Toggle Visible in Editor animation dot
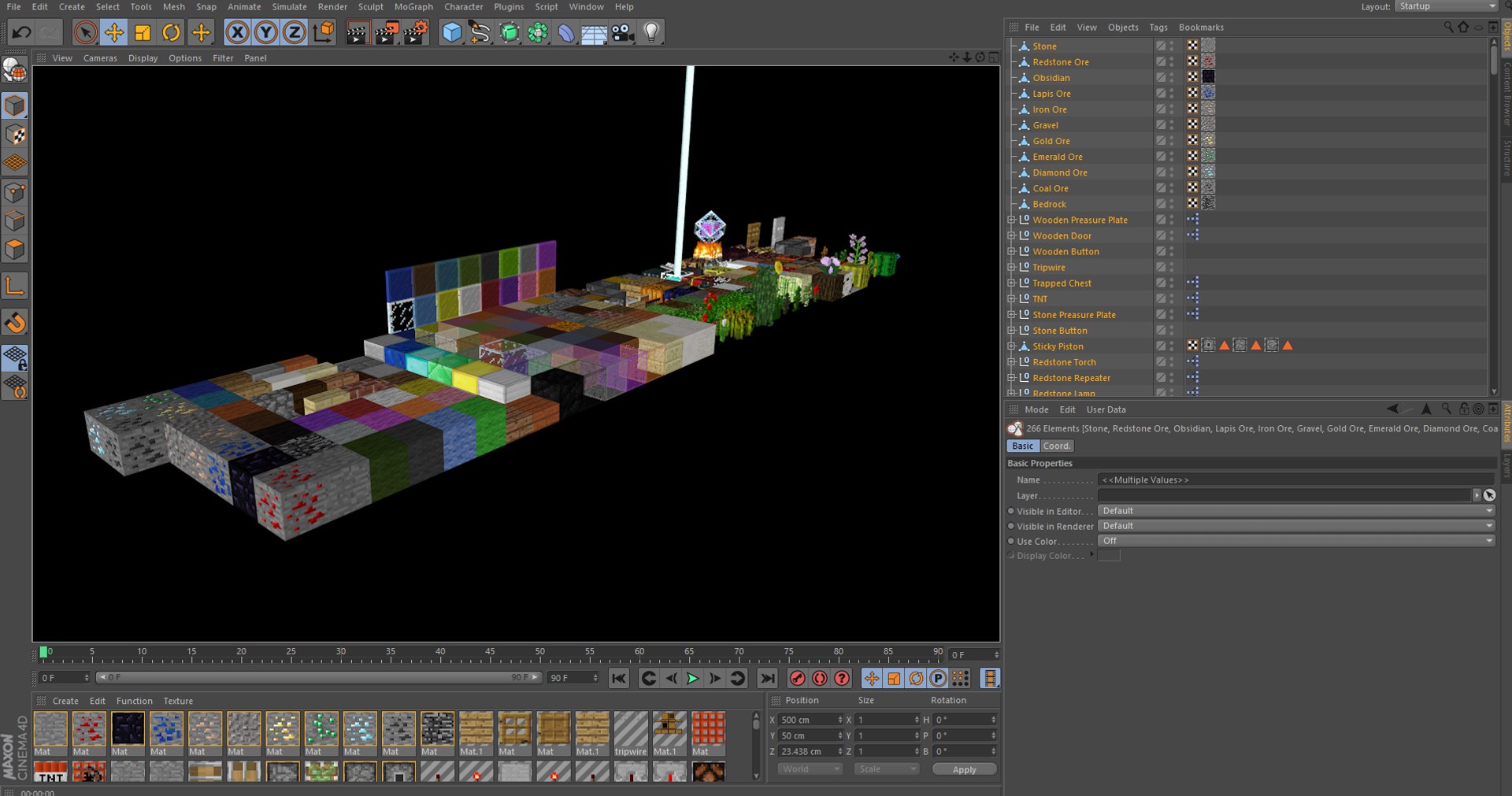The width and height of the screenshot is (1512, 796). [x=1011, y=511]
